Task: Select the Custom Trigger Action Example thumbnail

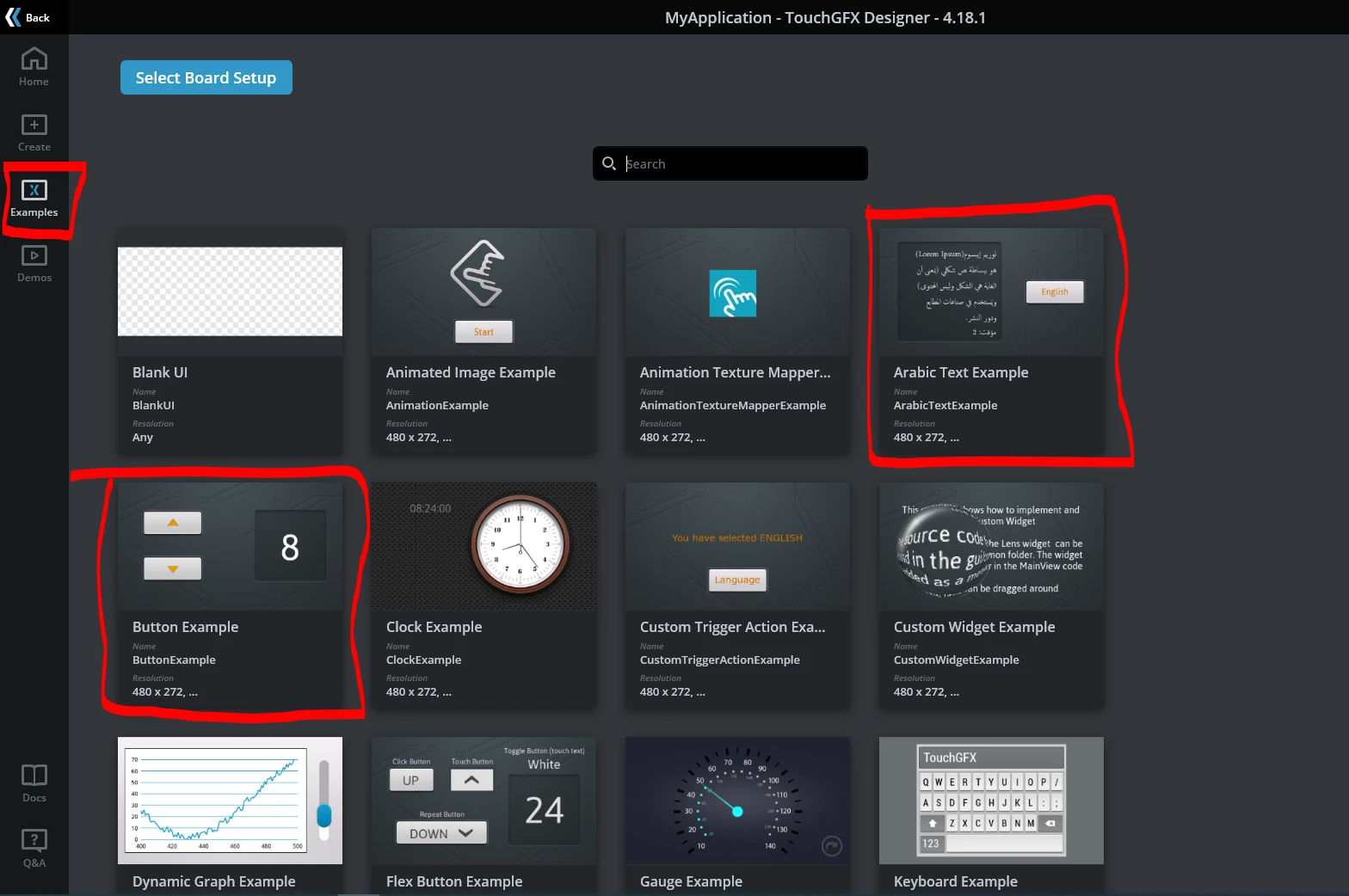Action: pos(737,546)
